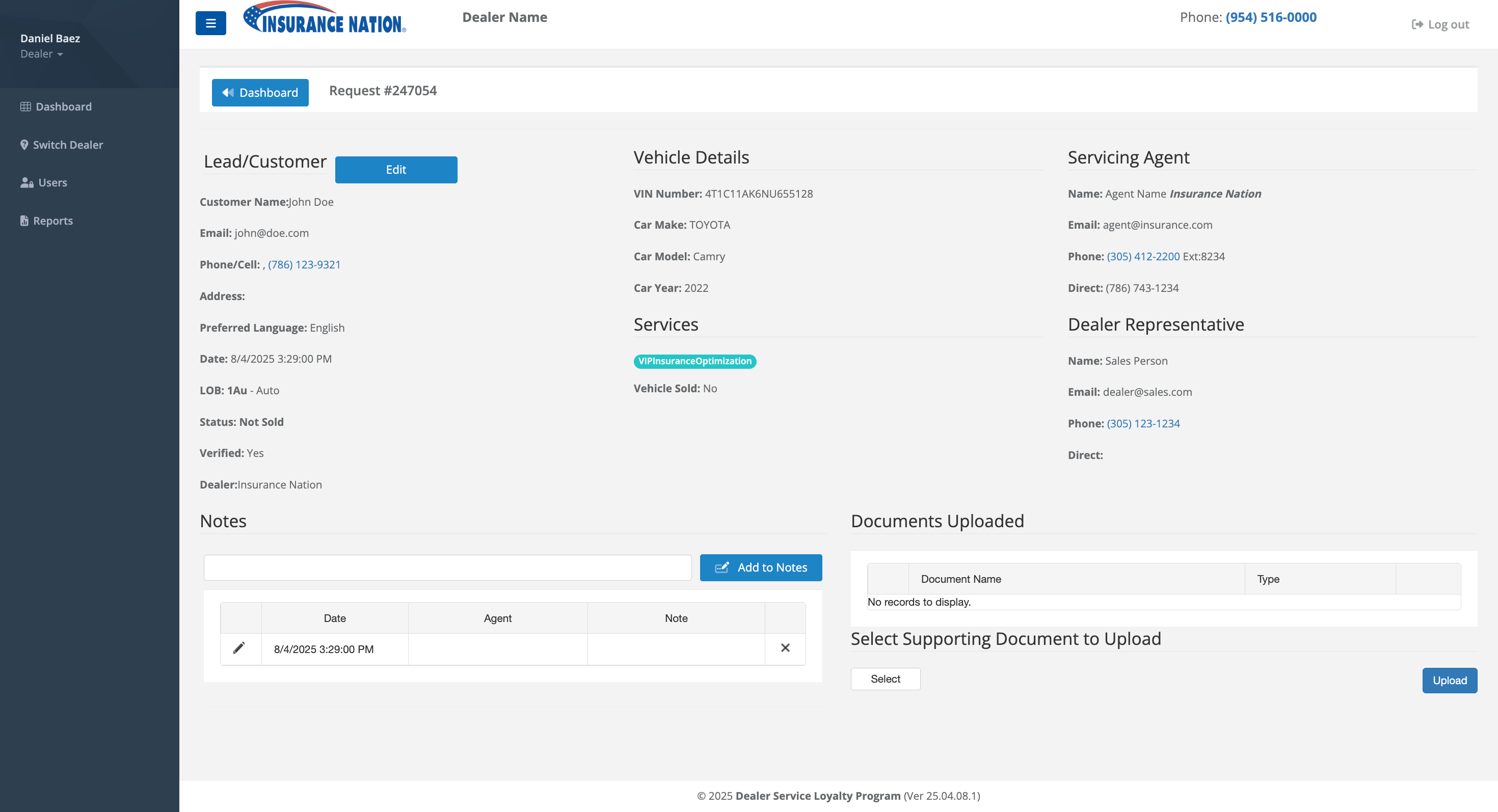The width and height of the screenshot is (1498, 812).
Task: Focus the notes text input field
Action: pos(447,567)
